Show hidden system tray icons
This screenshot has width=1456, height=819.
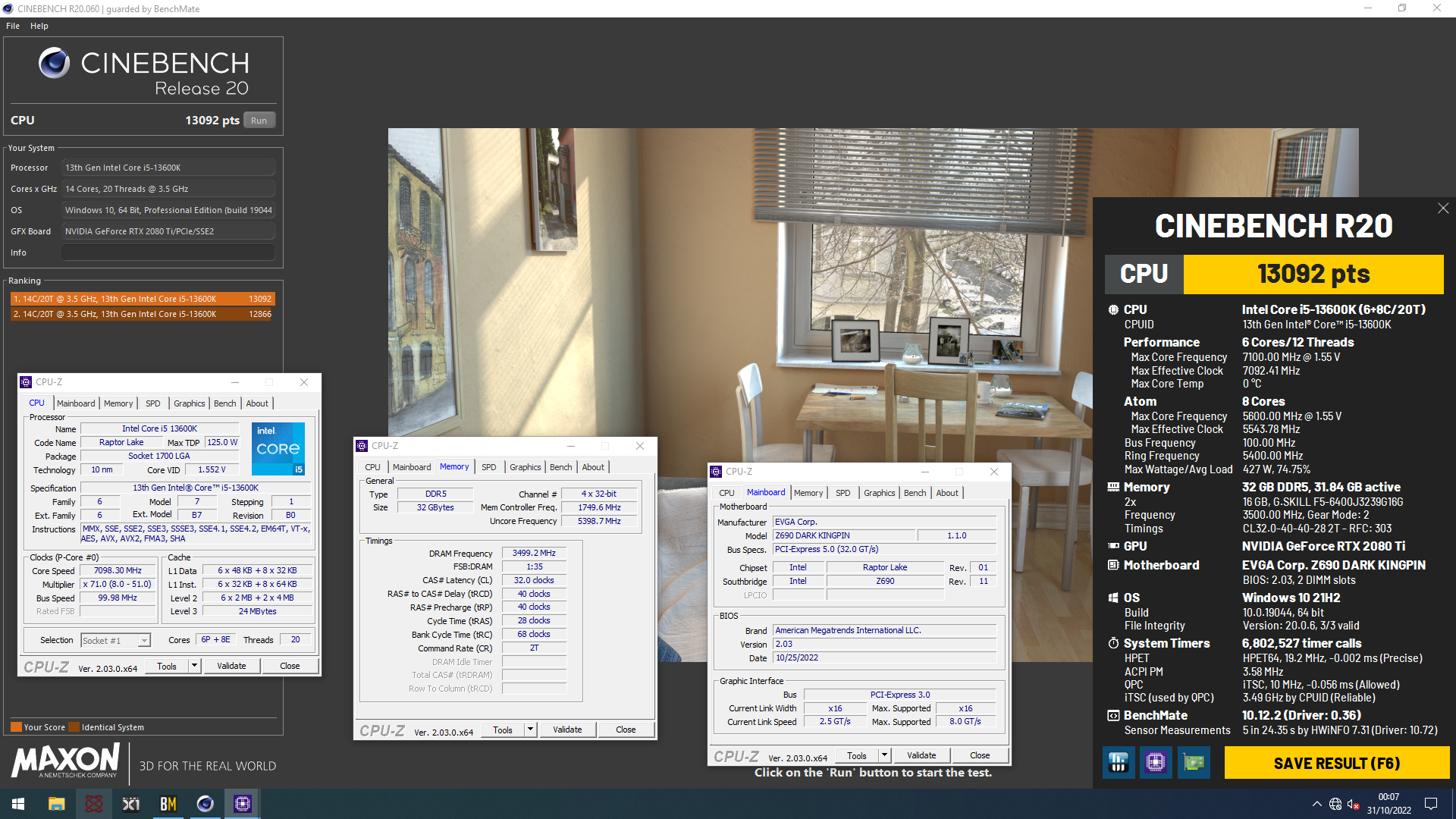coord(1316,804)
